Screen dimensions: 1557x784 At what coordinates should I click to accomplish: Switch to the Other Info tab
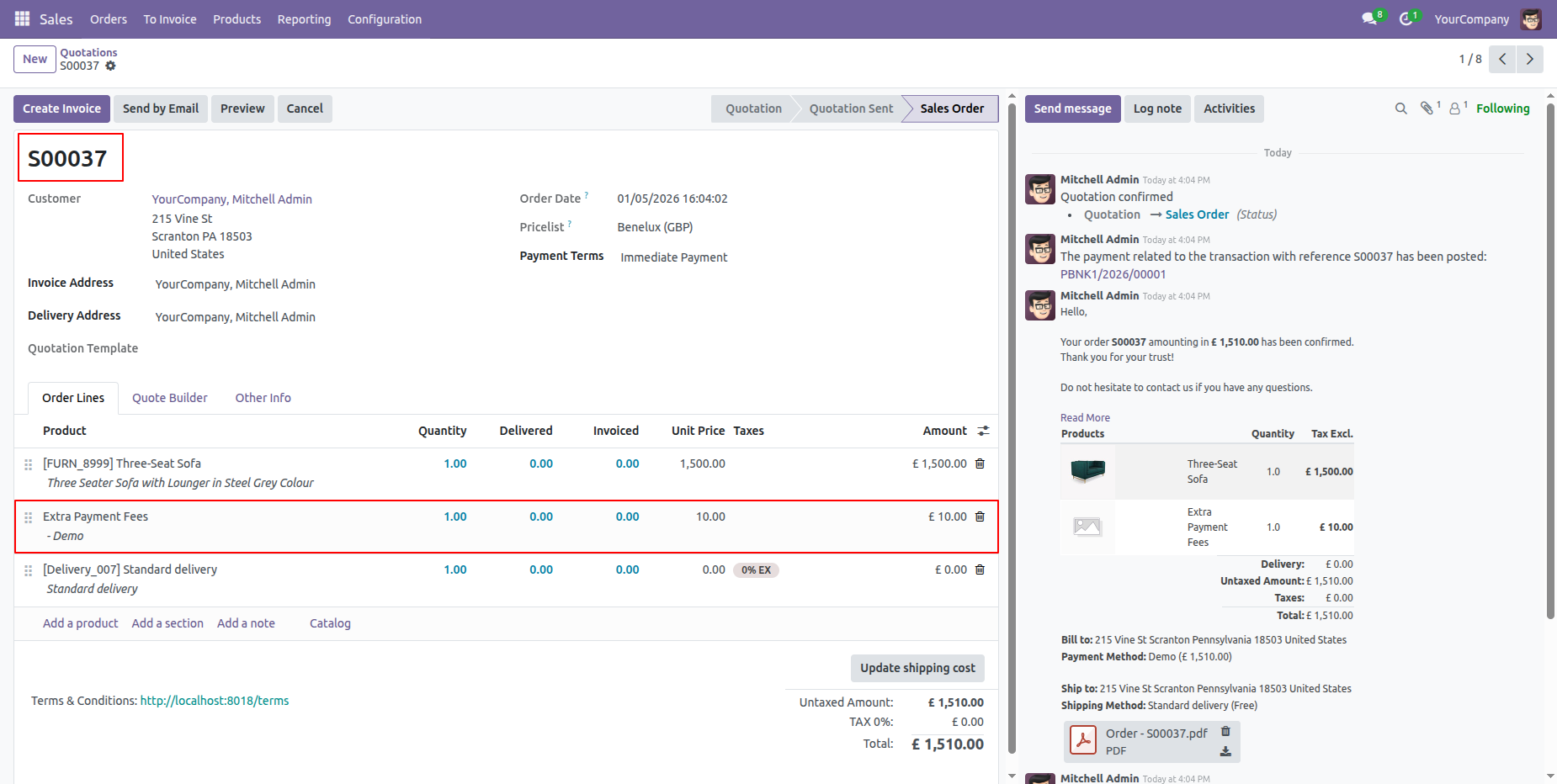click(x=263, y=398)
